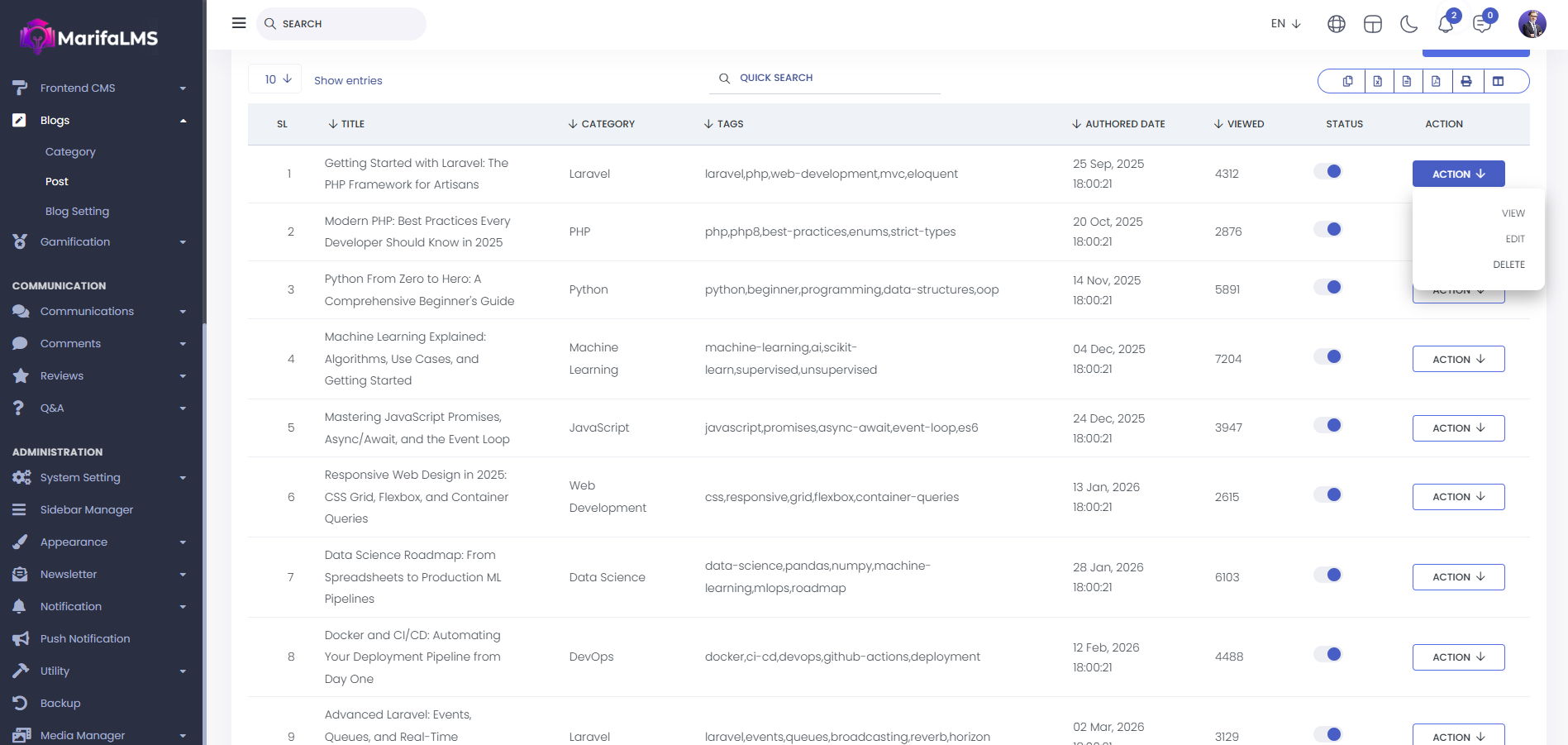Toggle status for Data Science Roadmap post
The width and height of the screenshot is (1568, 745).
pos(1327,575)
